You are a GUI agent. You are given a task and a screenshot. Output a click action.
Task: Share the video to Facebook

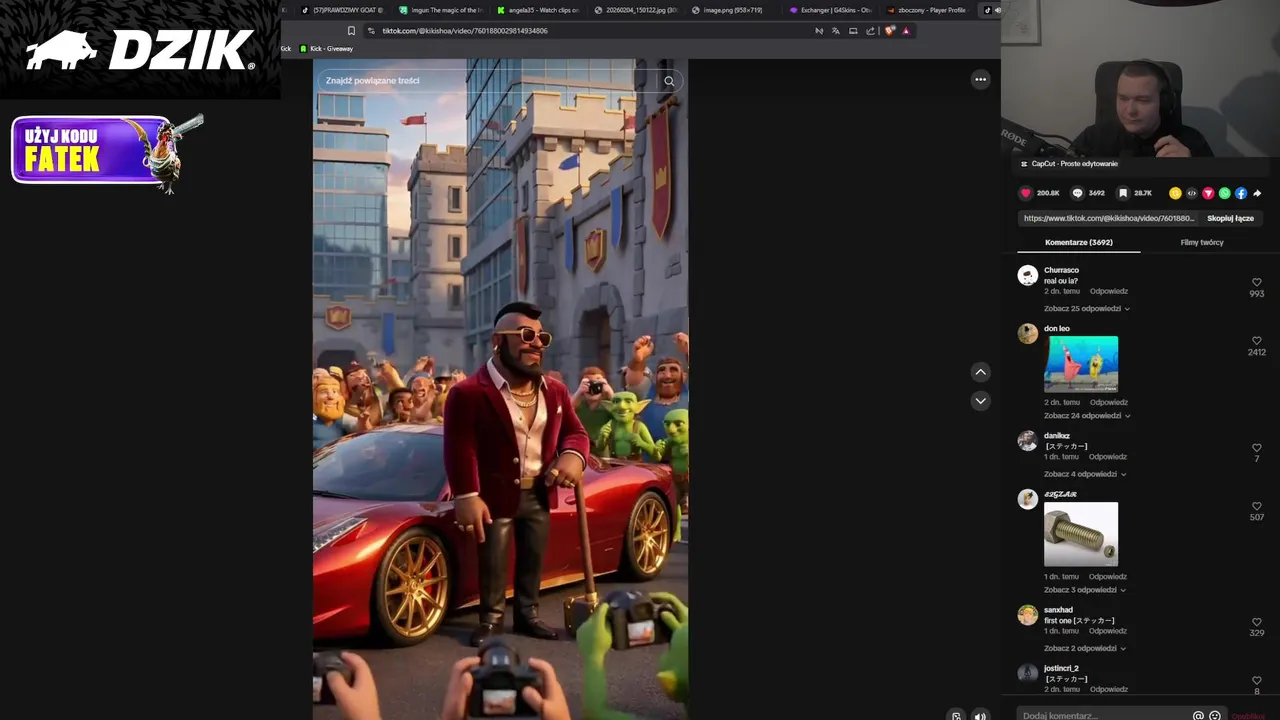click(x=1241, y=193)
